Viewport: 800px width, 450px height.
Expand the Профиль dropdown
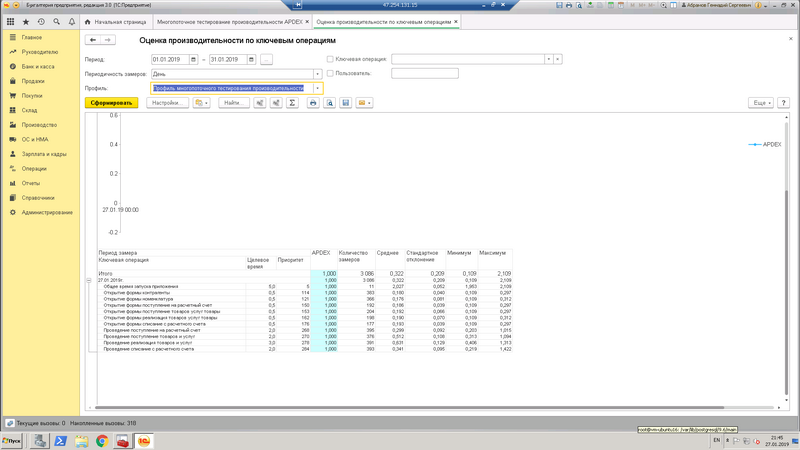(317, 88)
